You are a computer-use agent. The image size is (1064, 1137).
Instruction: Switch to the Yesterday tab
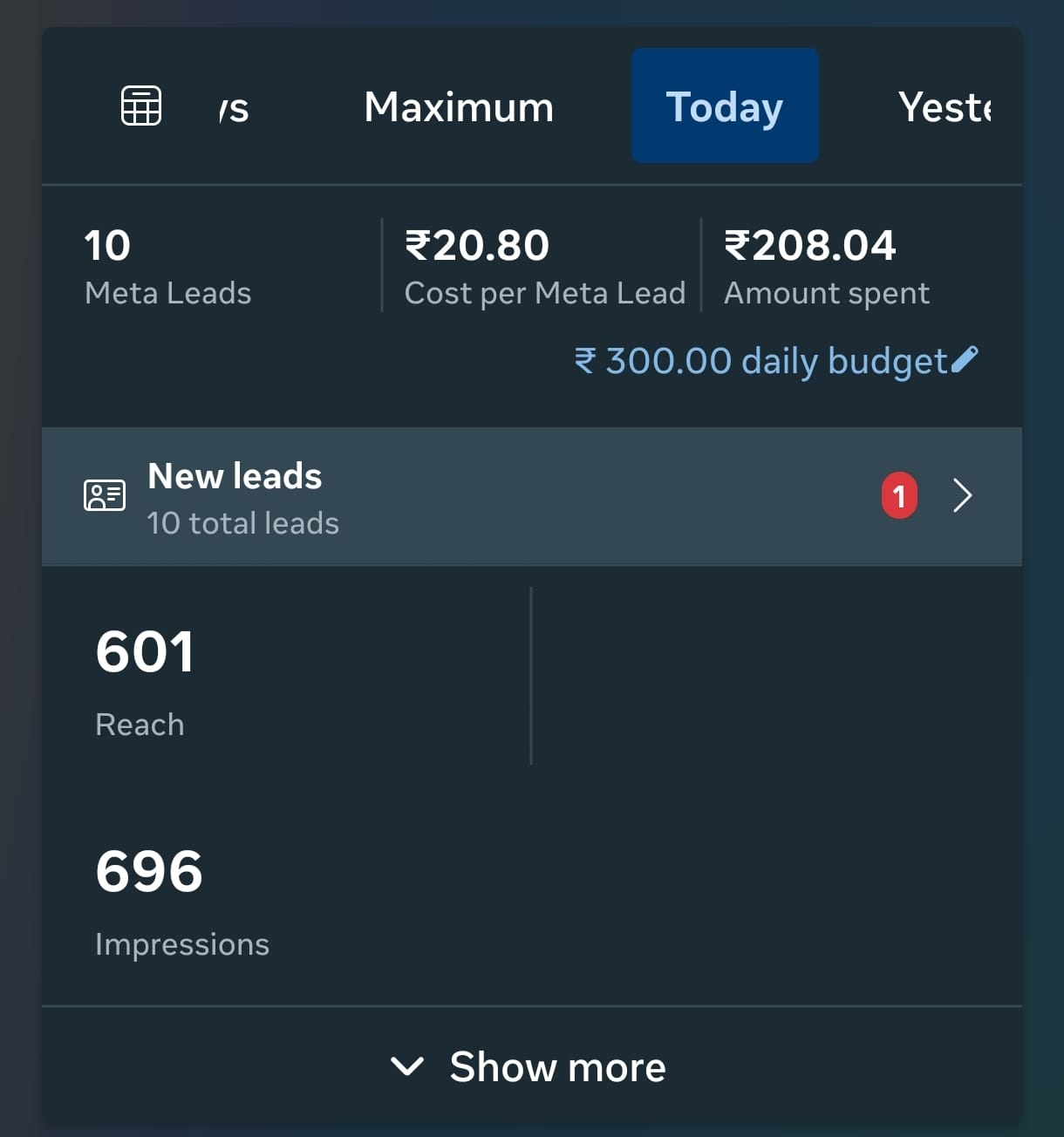pyautogui.click(x=945, y=107)
